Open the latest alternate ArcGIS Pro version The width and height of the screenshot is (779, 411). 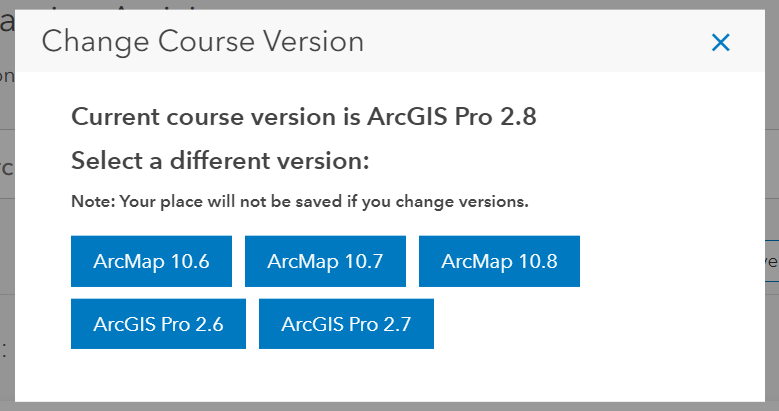coord(346,323)
